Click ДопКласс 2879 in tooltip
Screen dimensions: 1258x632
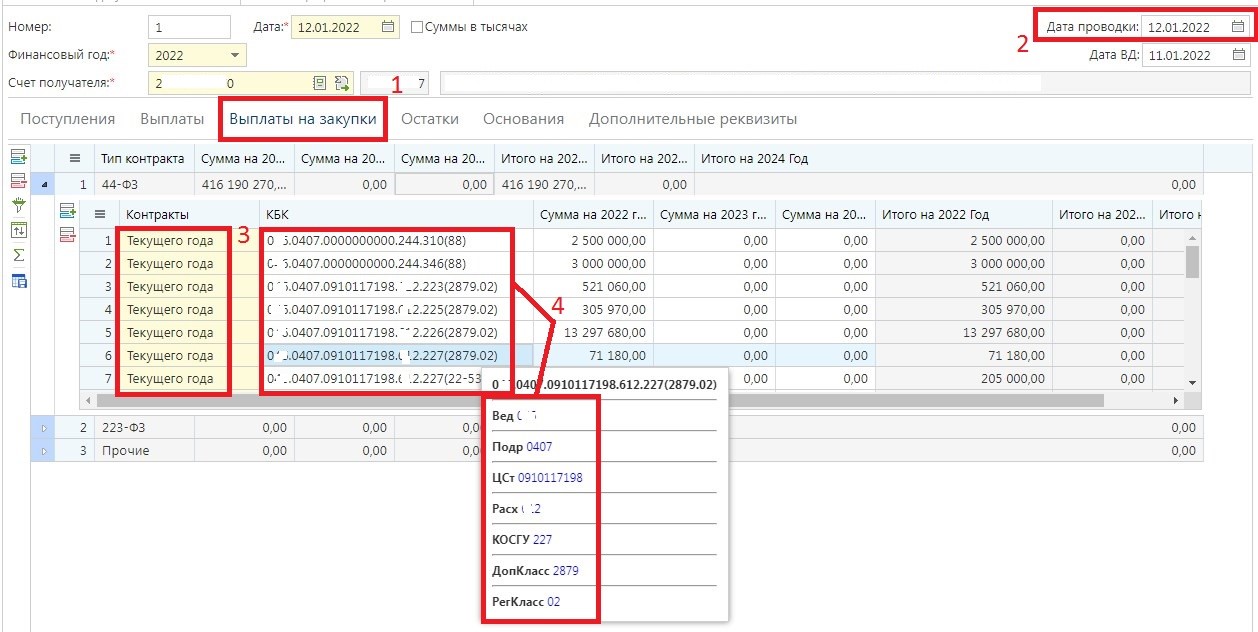[535, 571]
